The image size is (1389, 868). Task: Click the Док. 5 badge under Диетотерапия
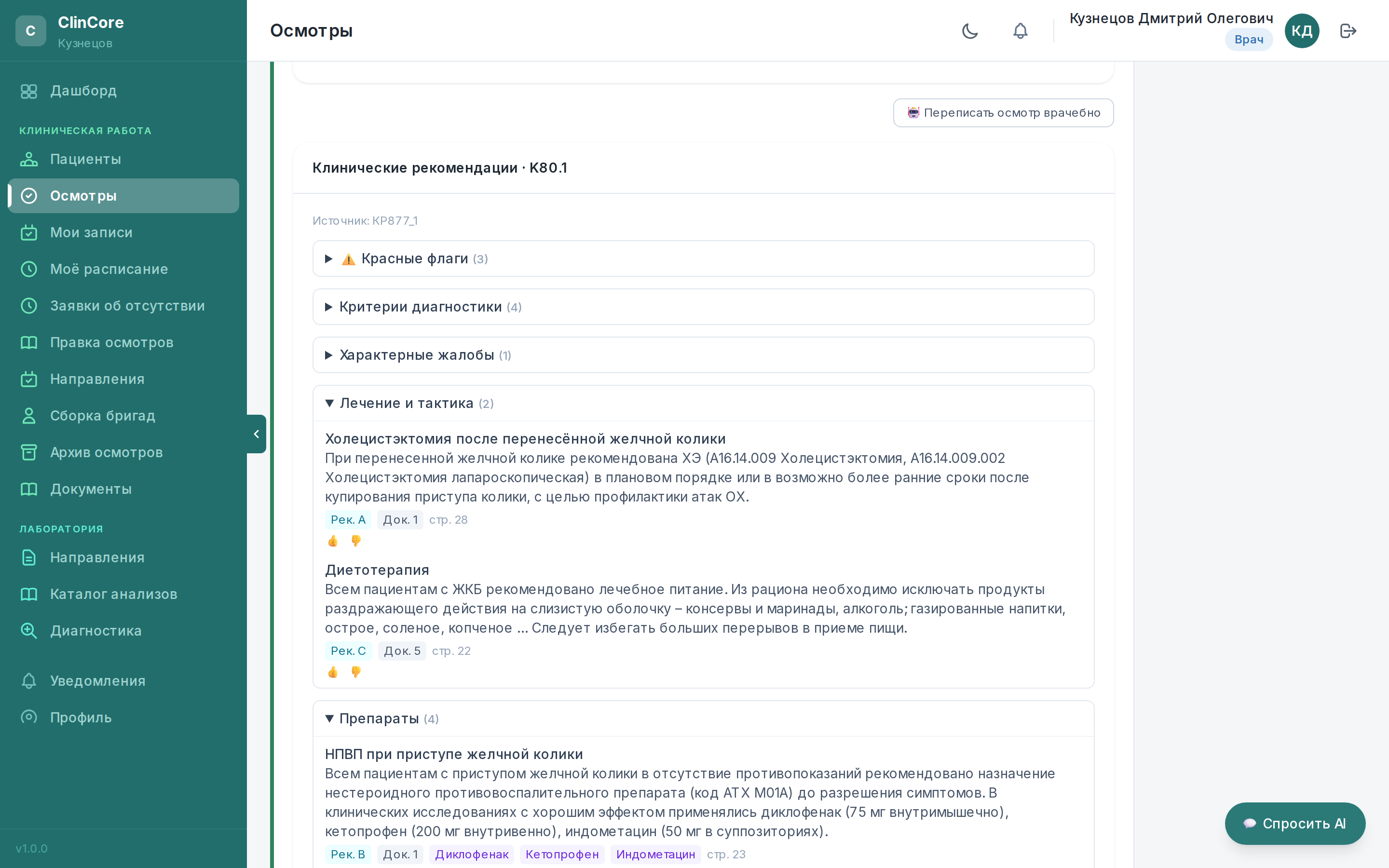(x=402, y=651)
